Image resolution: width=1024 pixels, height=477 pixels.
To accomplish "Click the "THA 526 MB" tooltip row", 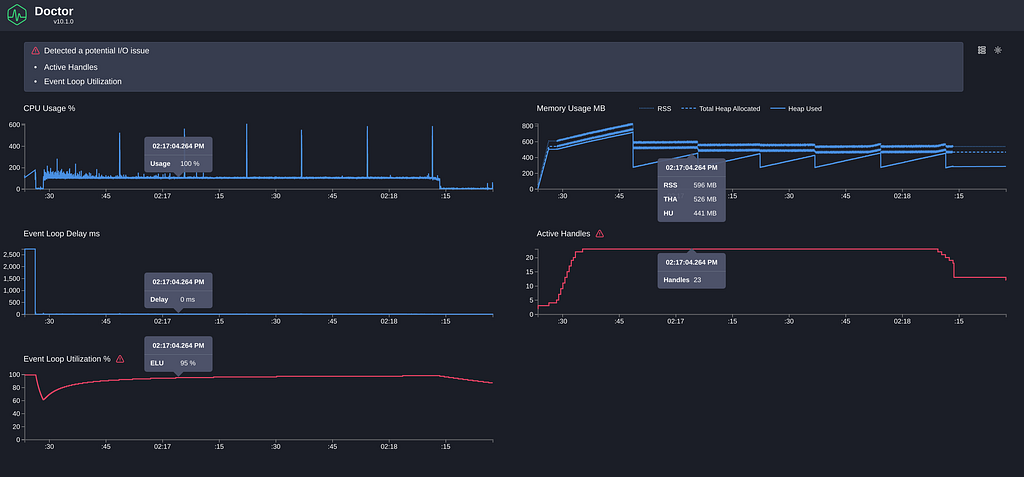I will click(x=691, y=199).
